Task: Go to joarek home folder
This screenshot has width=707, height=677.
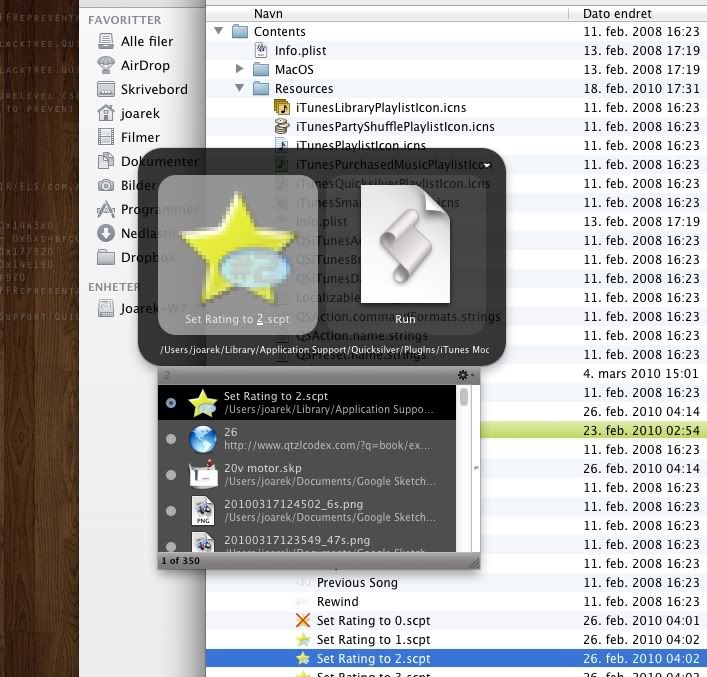Action: point(129,113)
